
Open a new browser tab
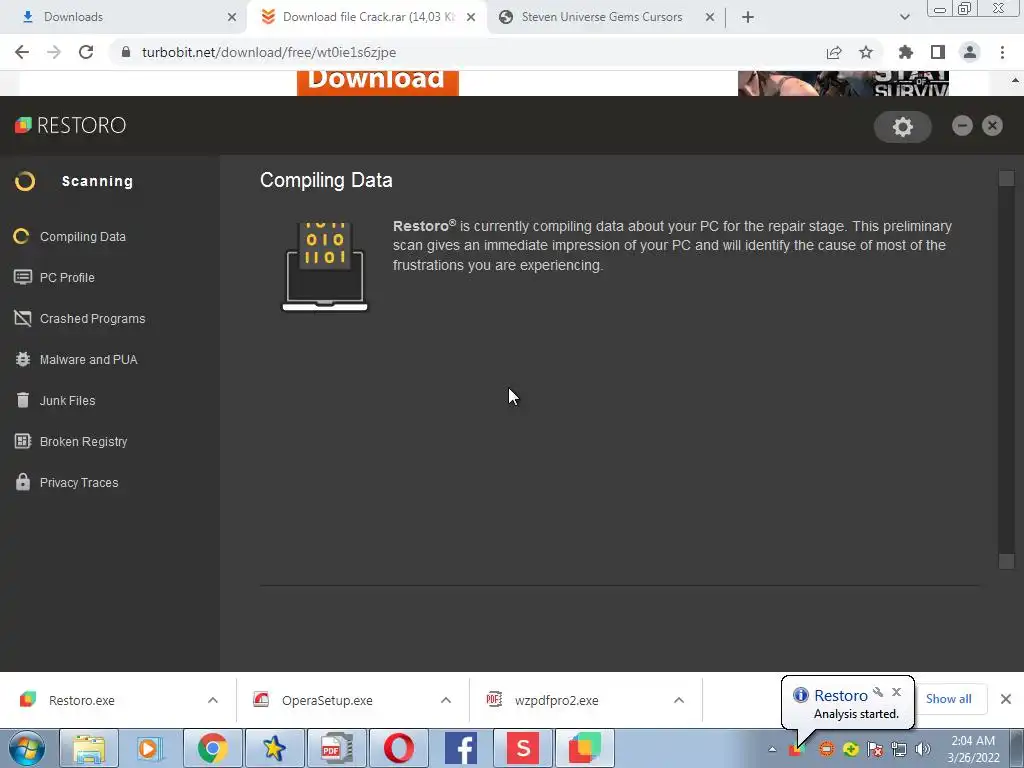click(748, 17)
